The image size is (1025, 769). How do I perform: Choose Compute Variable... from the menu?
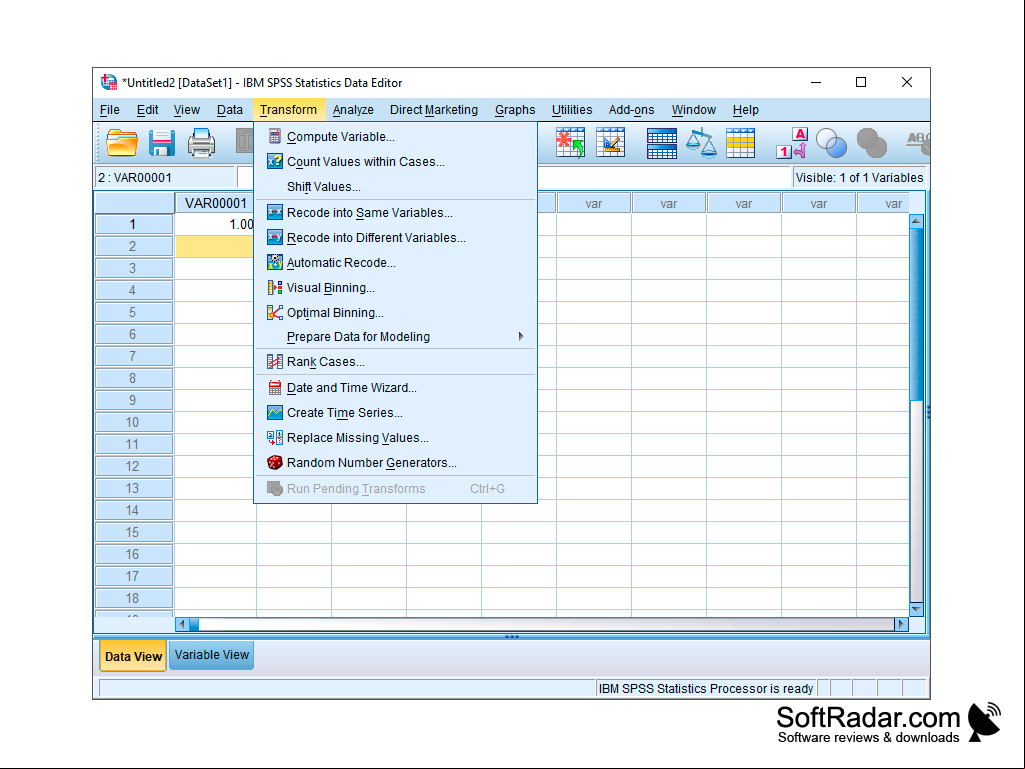(x=395, y=137)
